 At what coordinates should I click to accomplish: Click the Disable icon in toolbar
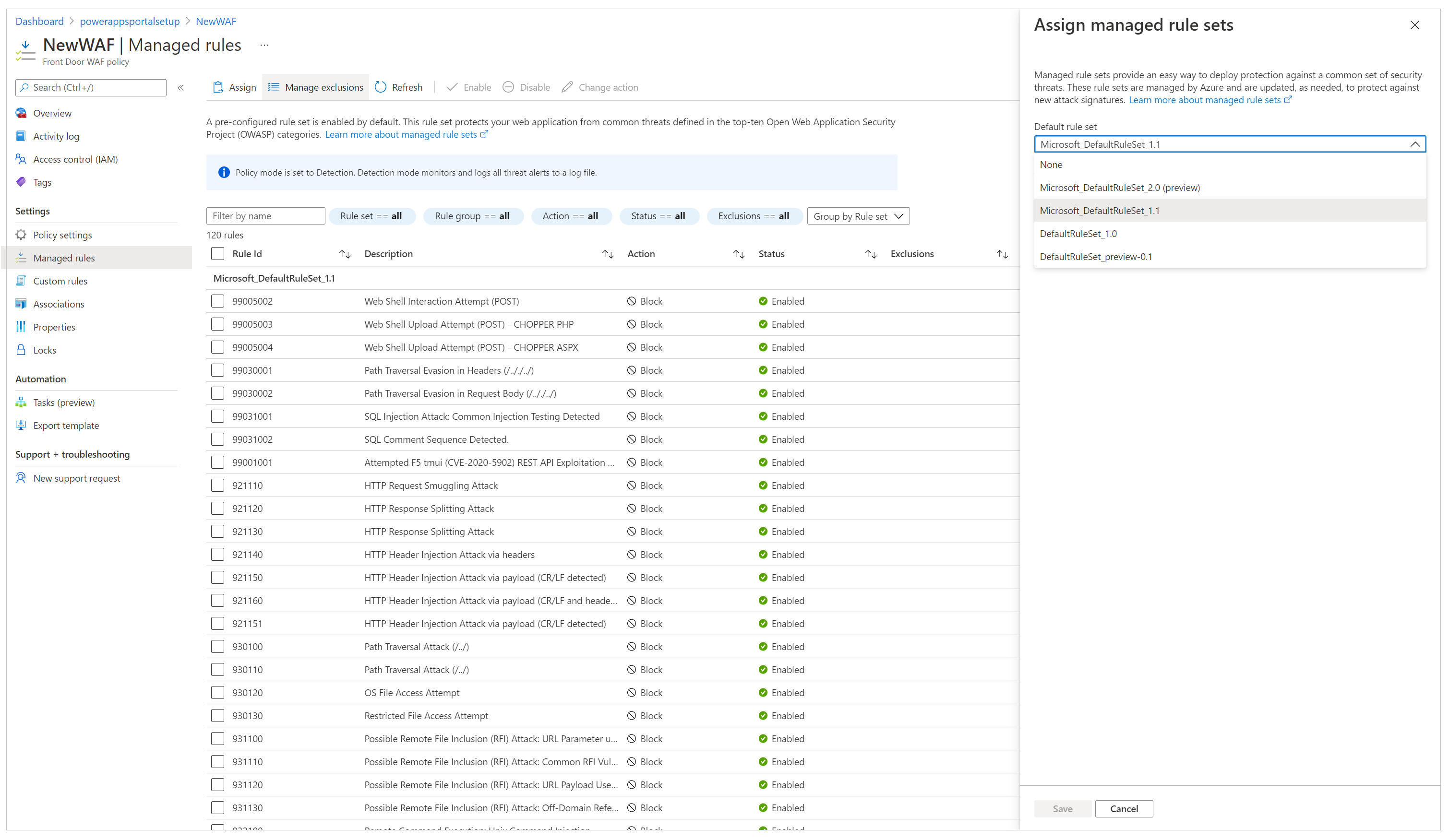coord(510,88)
